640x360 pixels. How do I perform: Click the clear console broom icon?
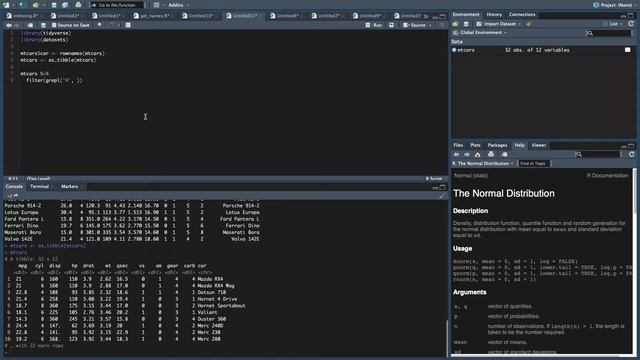442,196
